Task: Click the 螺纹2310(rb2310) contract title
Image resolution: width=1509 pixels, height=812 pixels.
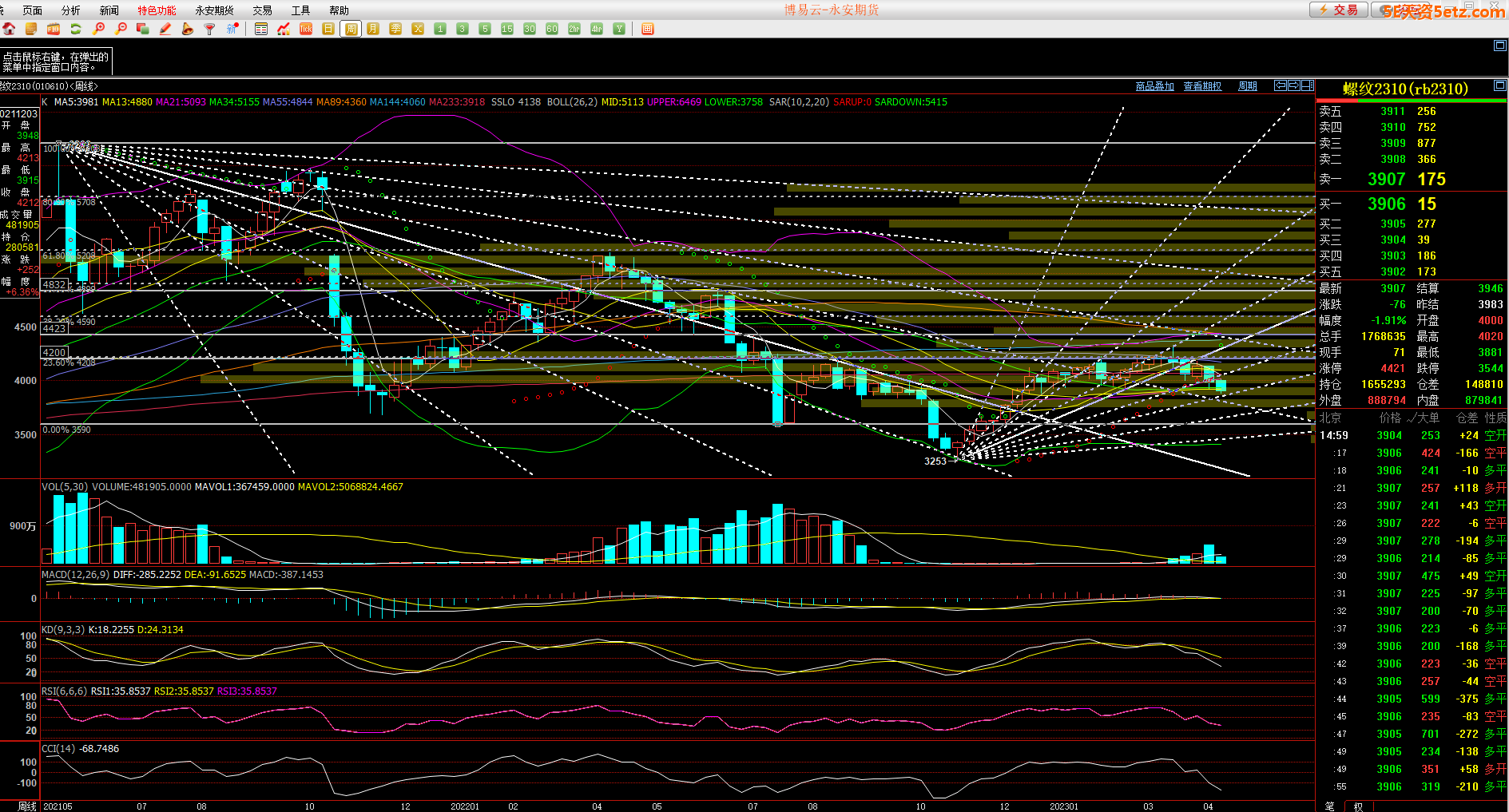Action: (x=1405, y=89)
